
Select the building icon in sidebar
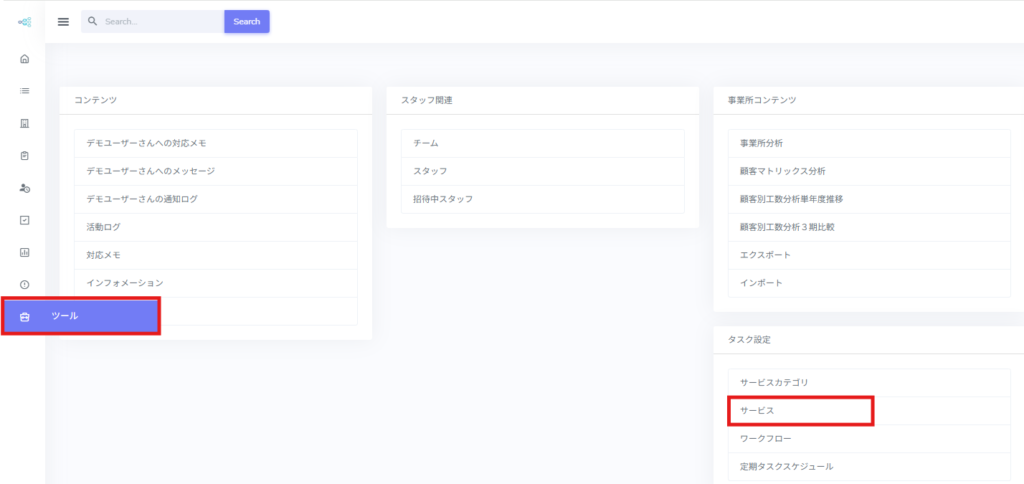25,124
